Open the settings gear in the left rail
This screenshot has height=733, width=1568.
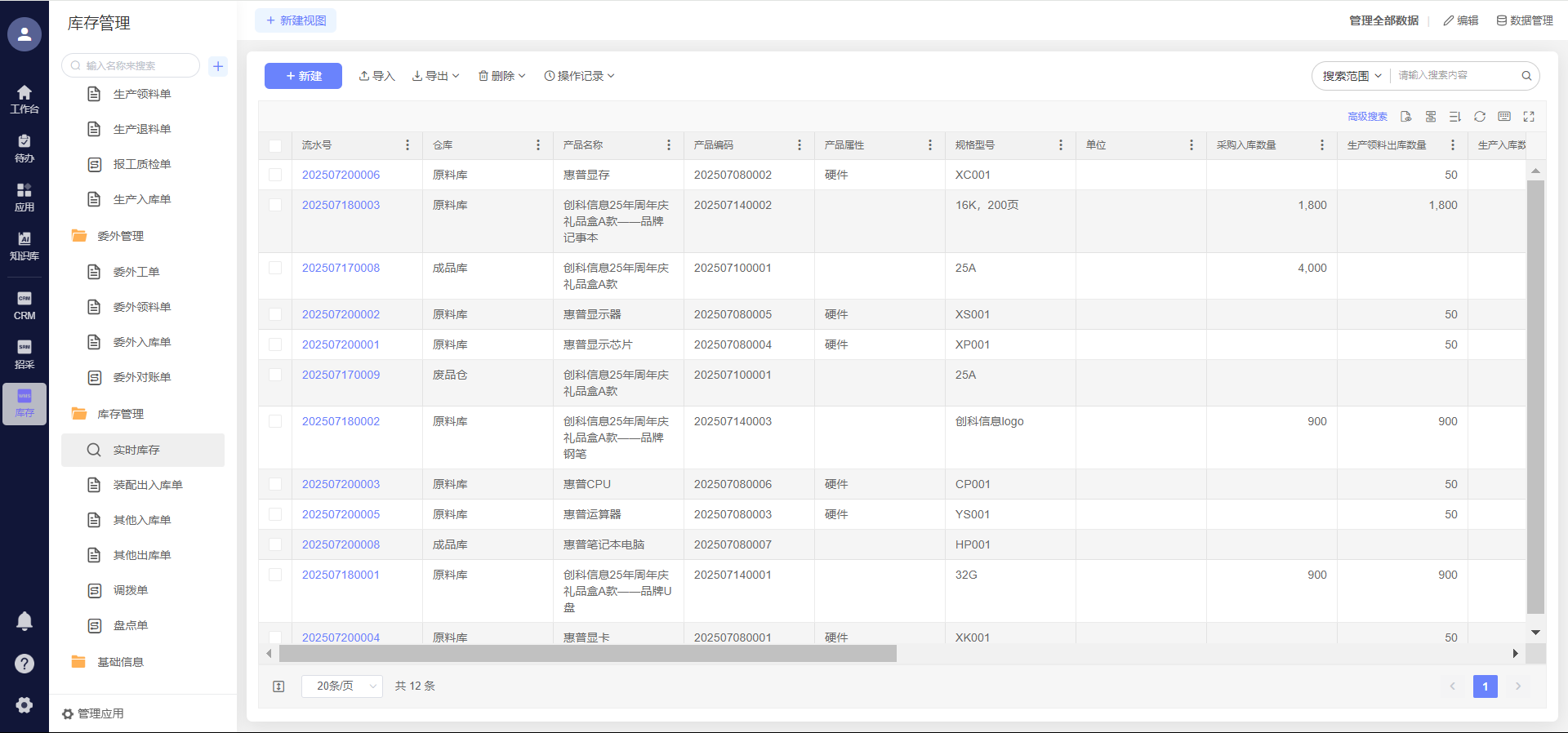click(24, 705)
